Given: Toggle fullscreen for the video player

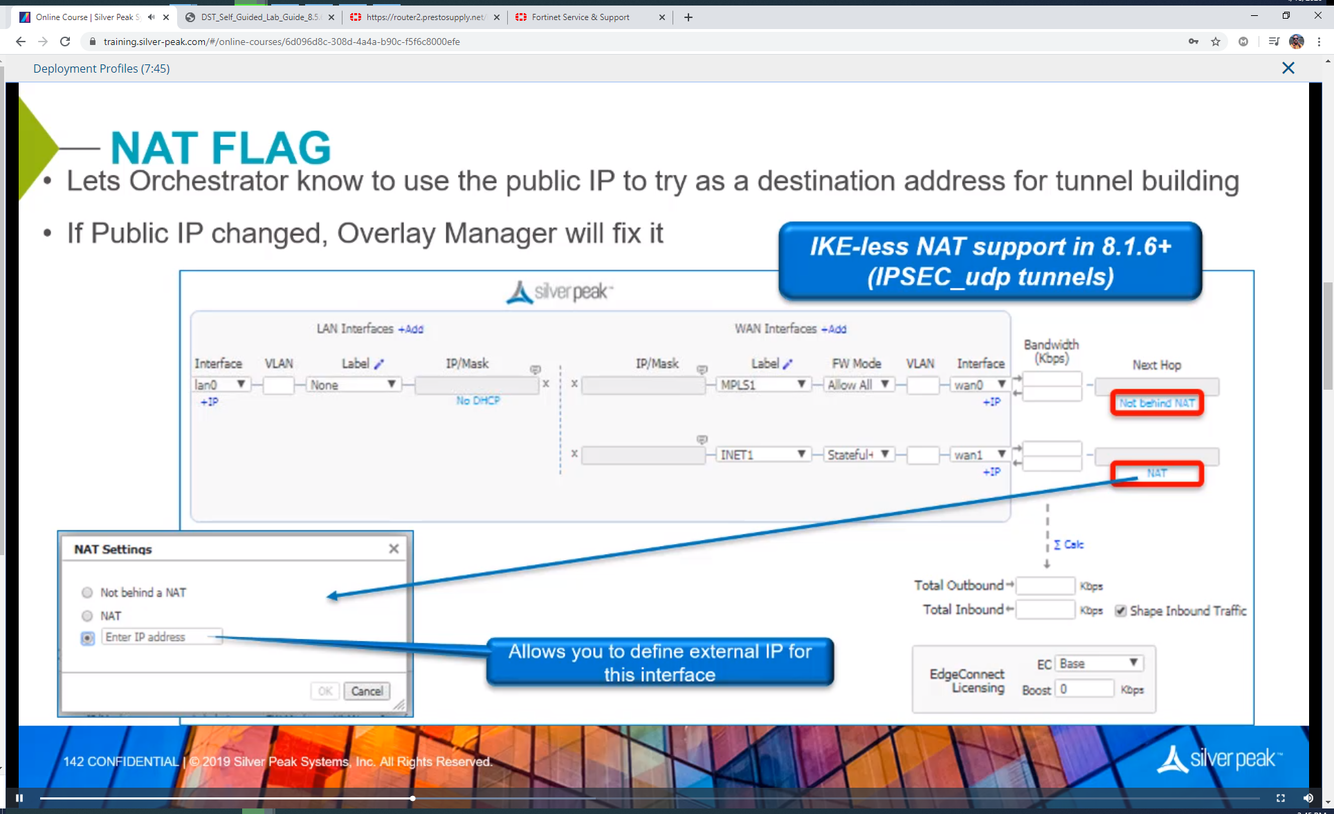Looking at the screenshot, I should pos(1280,798).
